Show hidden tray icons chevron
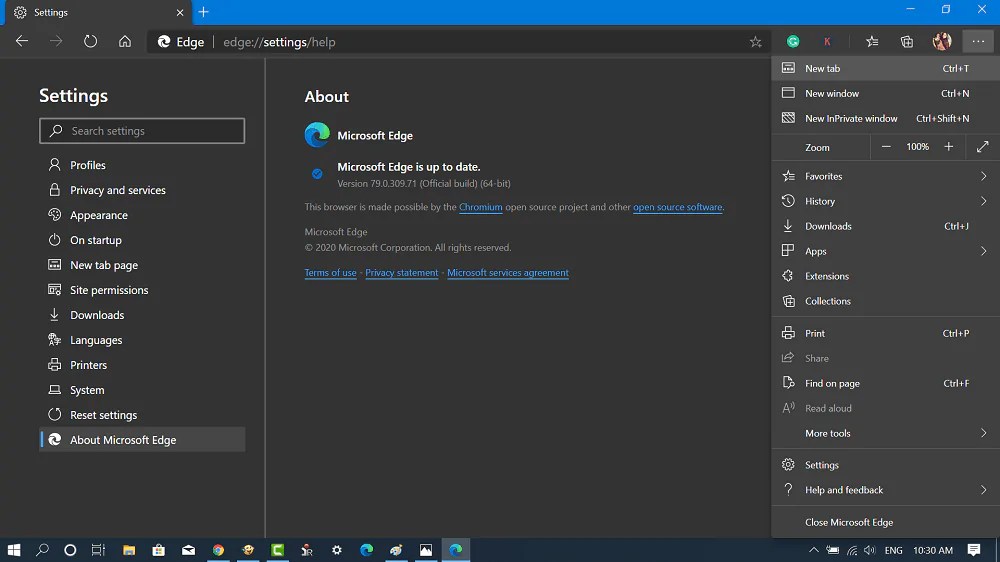The image size is (1000, 562). pyautogui.click(x=814, y=550)
